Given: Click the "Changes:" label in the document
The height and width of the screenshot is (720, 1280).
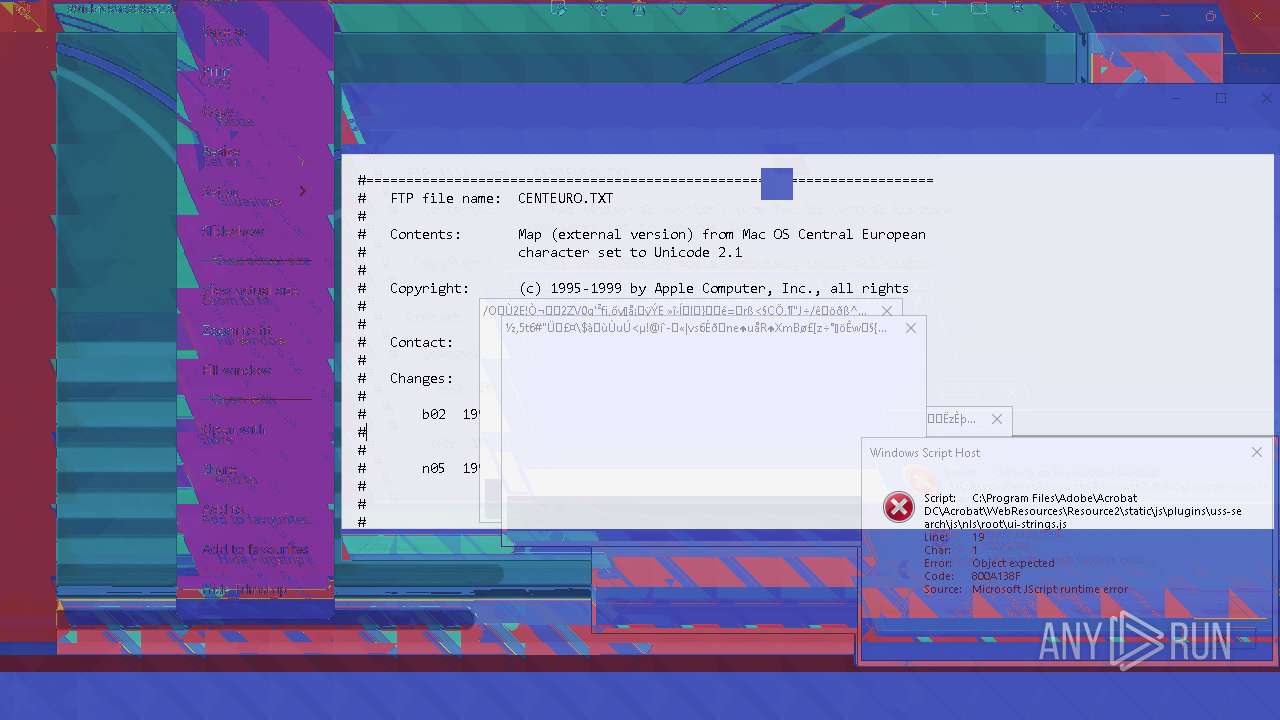Looking at the screenshot, I should (x=421, y=378).
